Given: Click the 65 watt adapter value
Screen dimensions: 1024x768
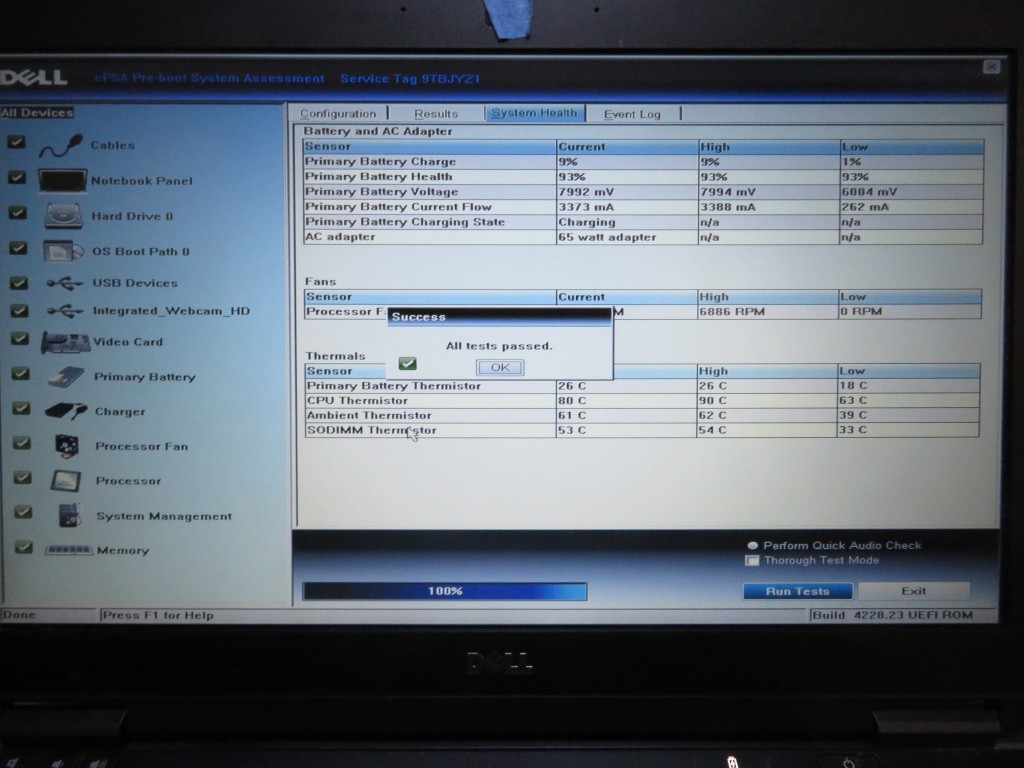Looking at the screenshot, I should pyautogui.click(x=607, y=237).
